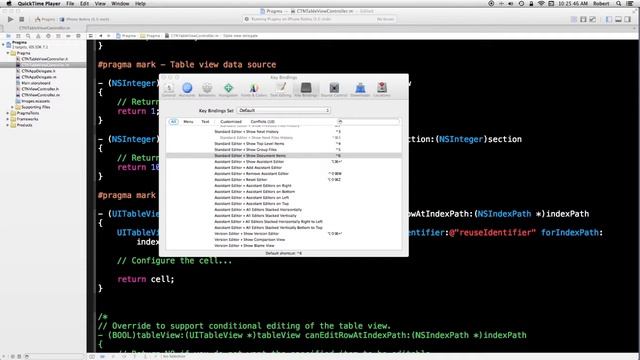
Task: Open the QuickTime Player menu
Action: pyautogui.click(x=39, y=4)
